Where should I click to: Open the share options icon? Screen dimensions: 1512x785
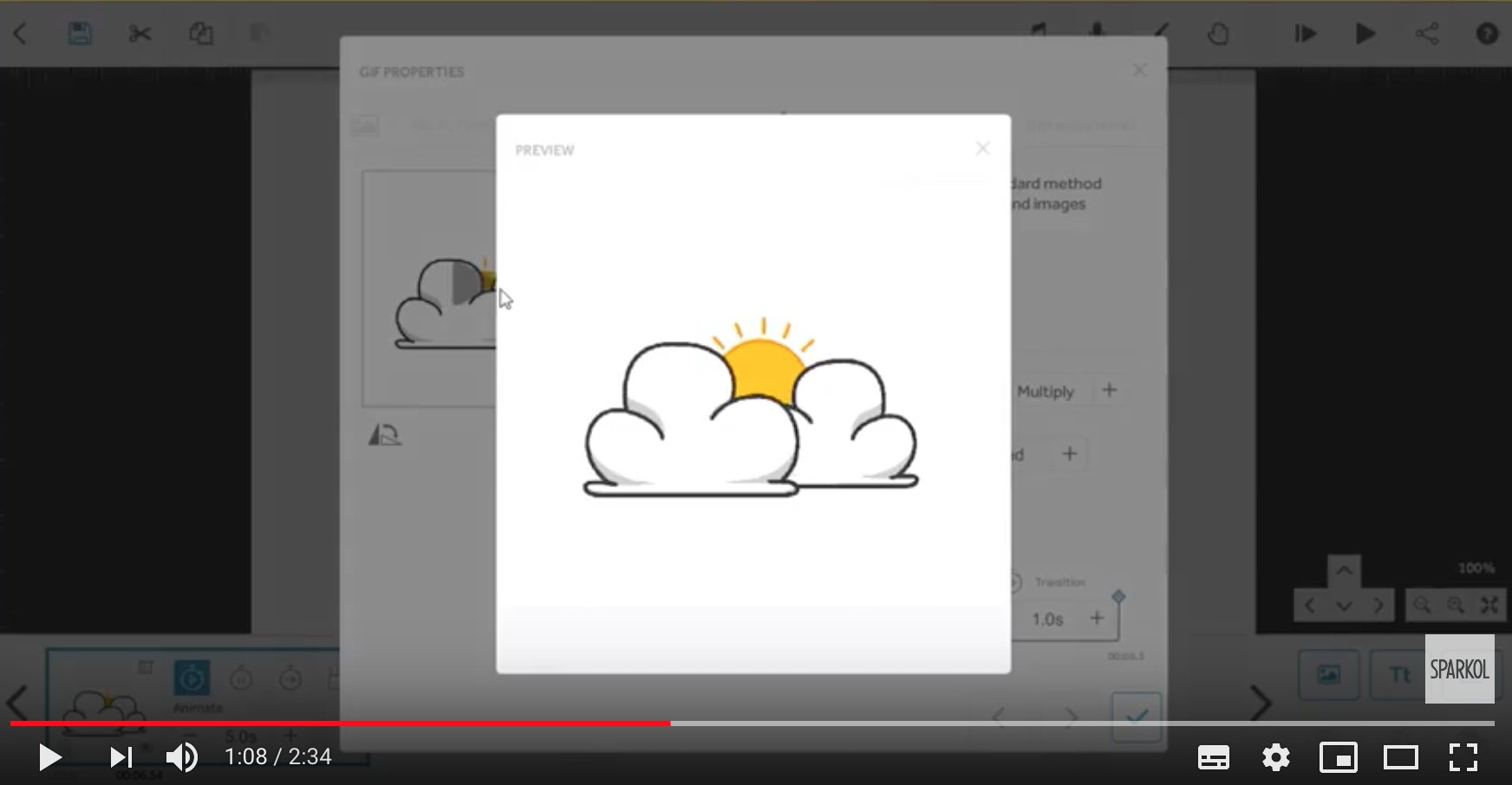tap(1427, 34)
